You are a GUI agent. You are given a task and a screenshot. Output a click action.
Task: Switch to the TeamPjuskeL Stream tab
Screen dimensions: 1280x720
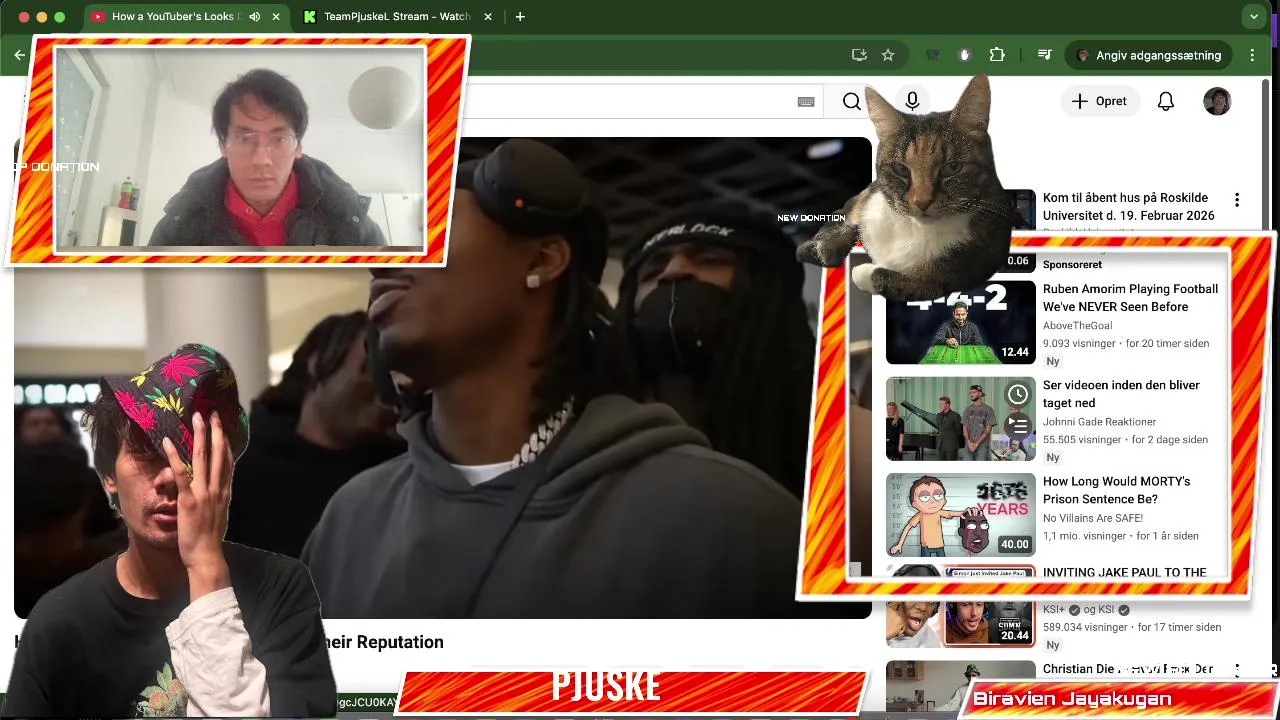point(396,17)
